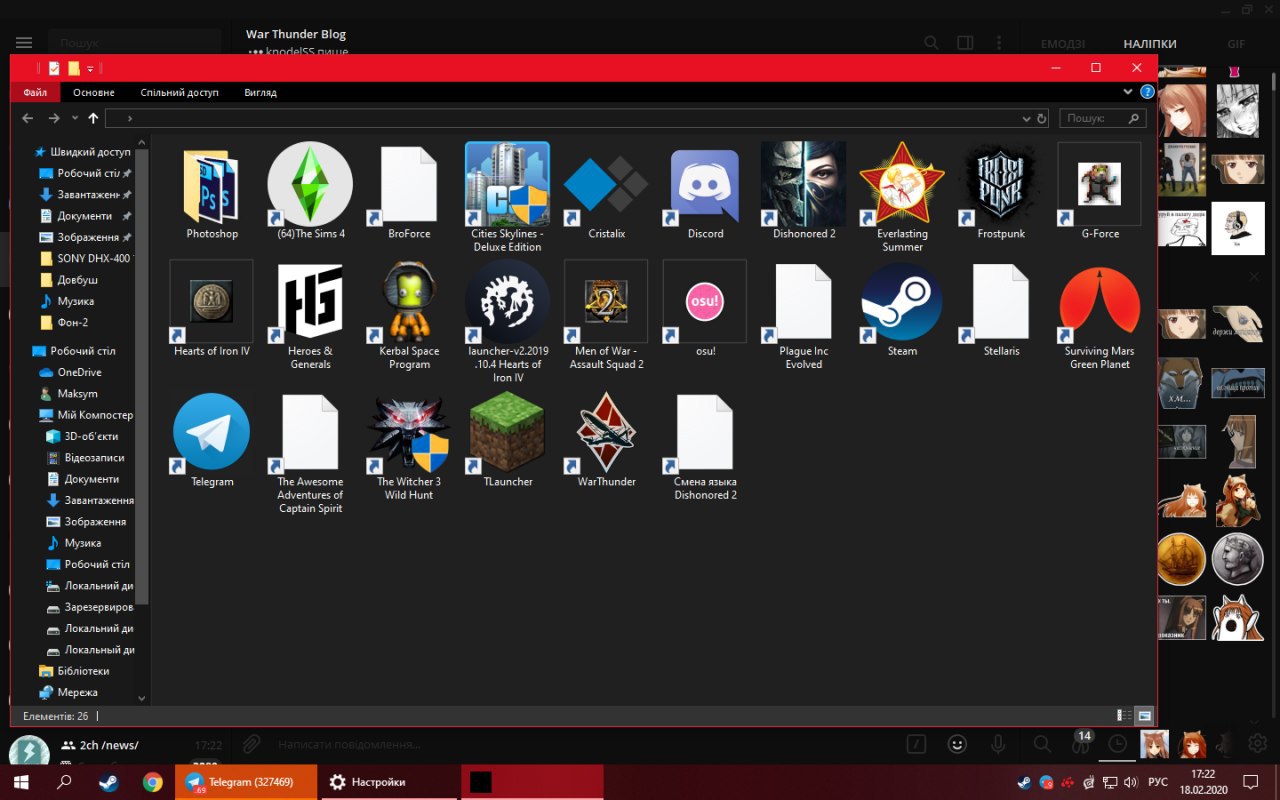Screen dimensions: 1280x800
Task: Open the Файл ribbon tab
Action: 35,92
